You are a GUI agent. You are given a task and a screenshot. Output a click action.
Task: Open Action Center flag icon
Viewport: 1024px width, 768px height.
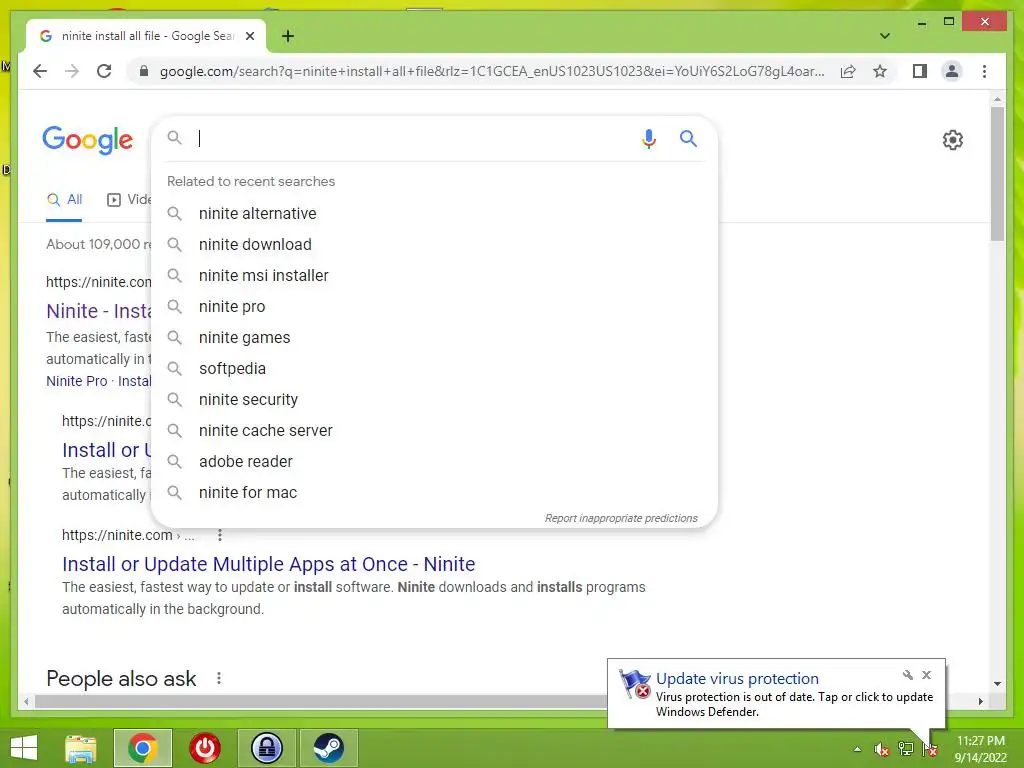pyautogui.click(x=930, y=749)
